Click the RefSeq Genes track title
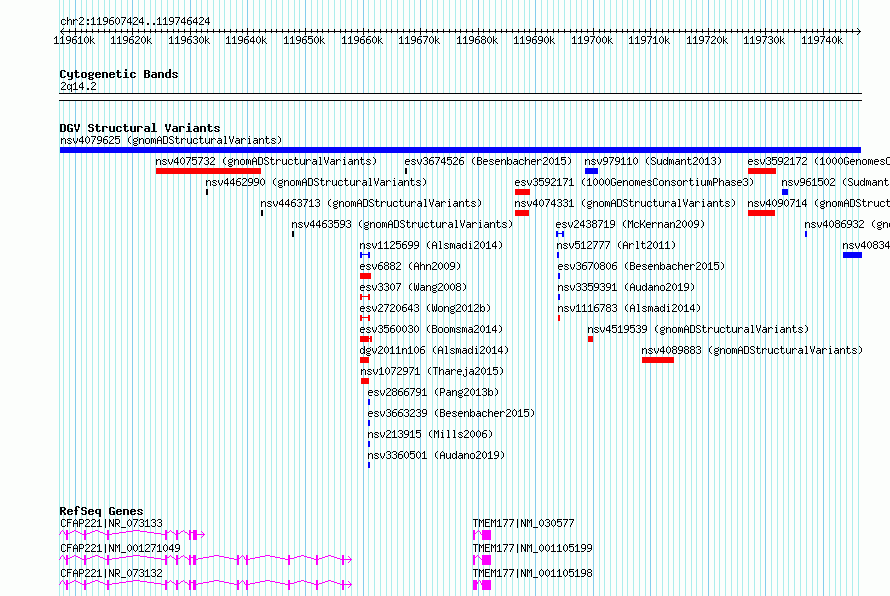Screen dimensions: 890x596 pyautogui.click(x=102, y=511)
